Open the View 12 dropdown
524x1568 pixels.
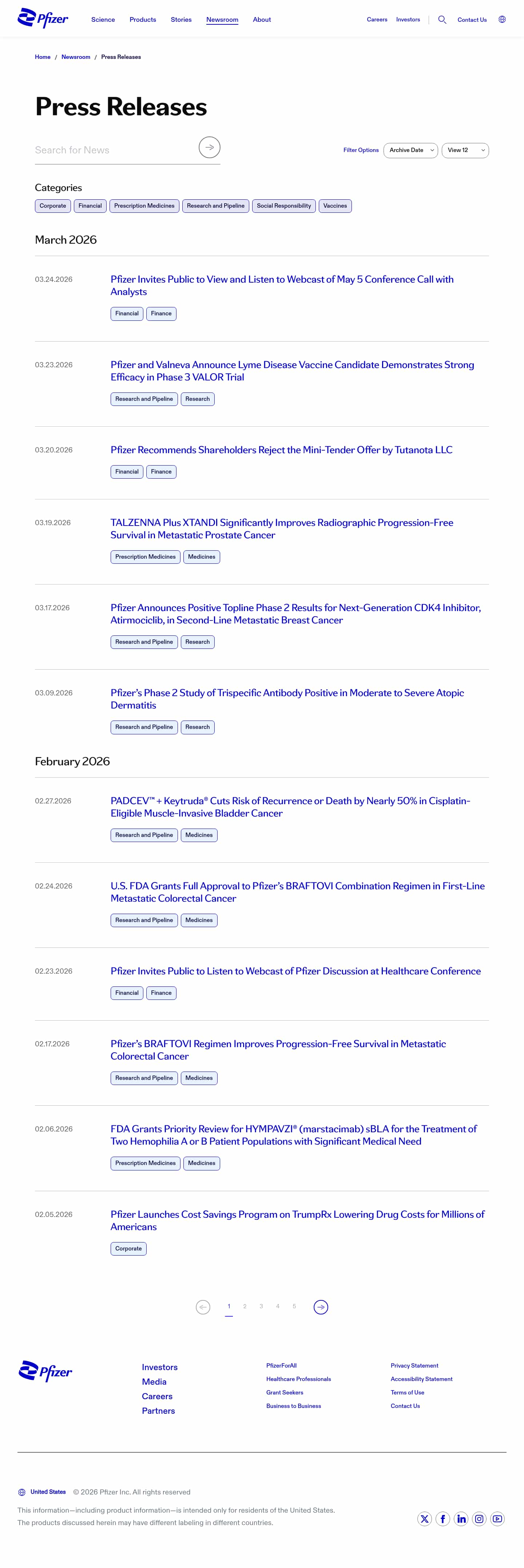[465, 150]
